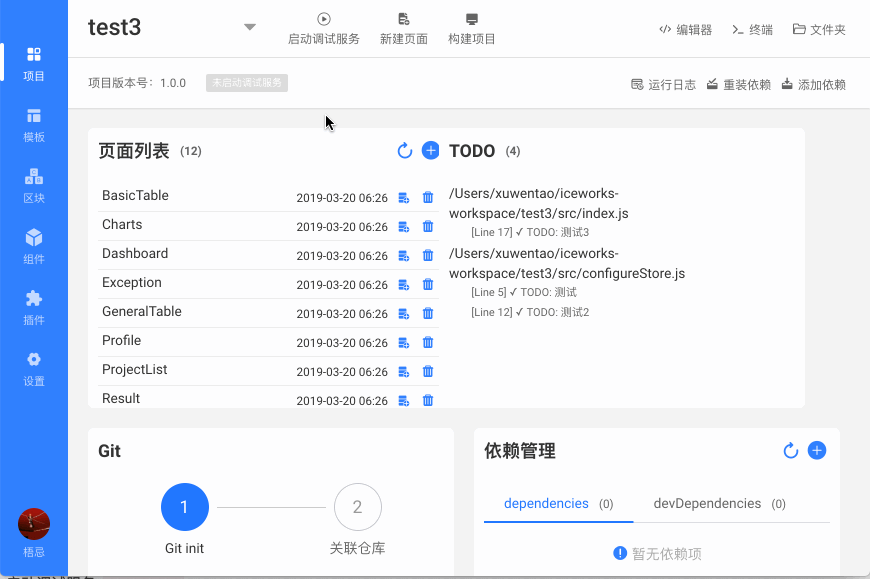Open TODO file path src/configureStore.js
870x579 pixels.
click(x=567, y=263)
